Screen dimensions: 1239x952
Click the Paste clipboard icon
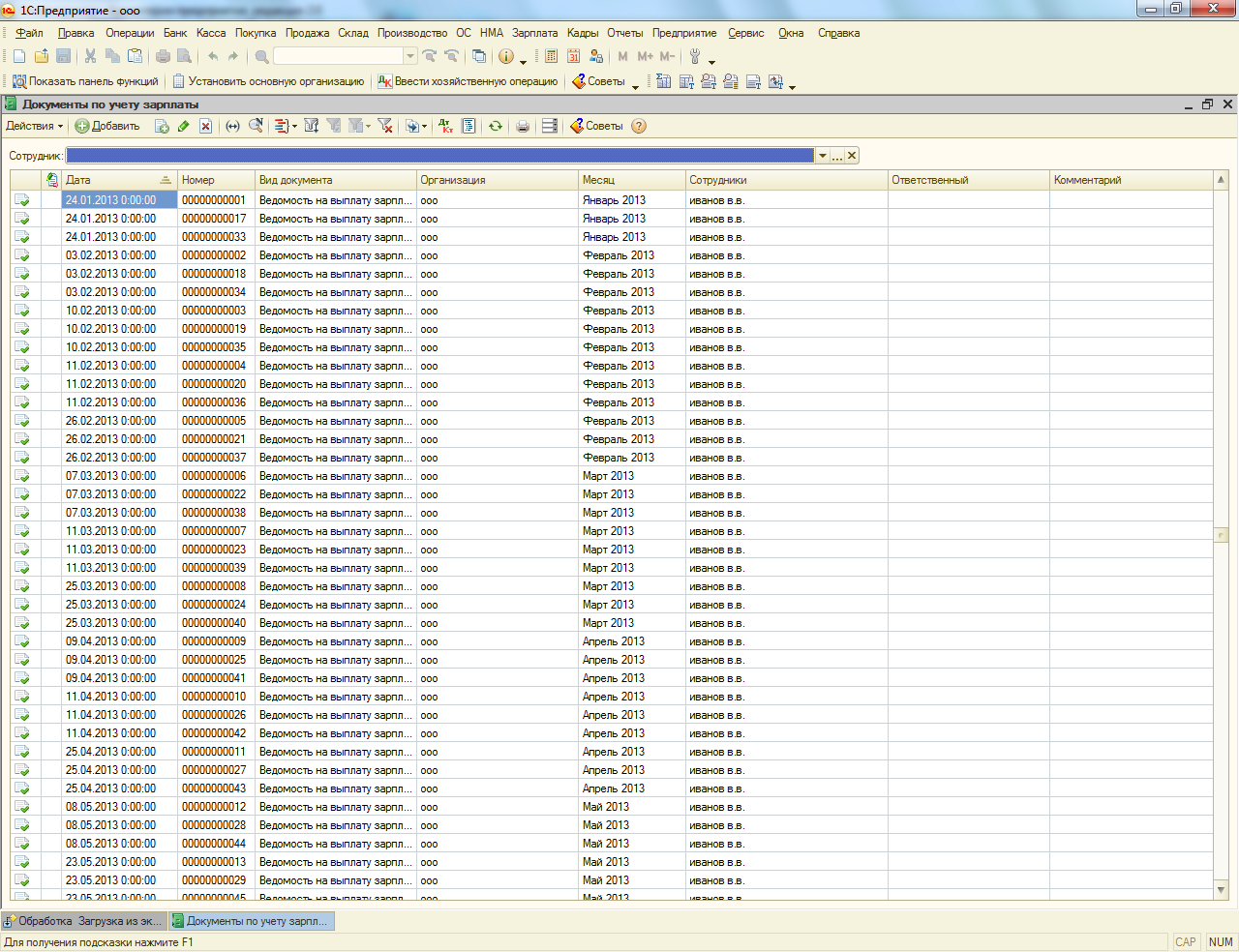point(136,56)
